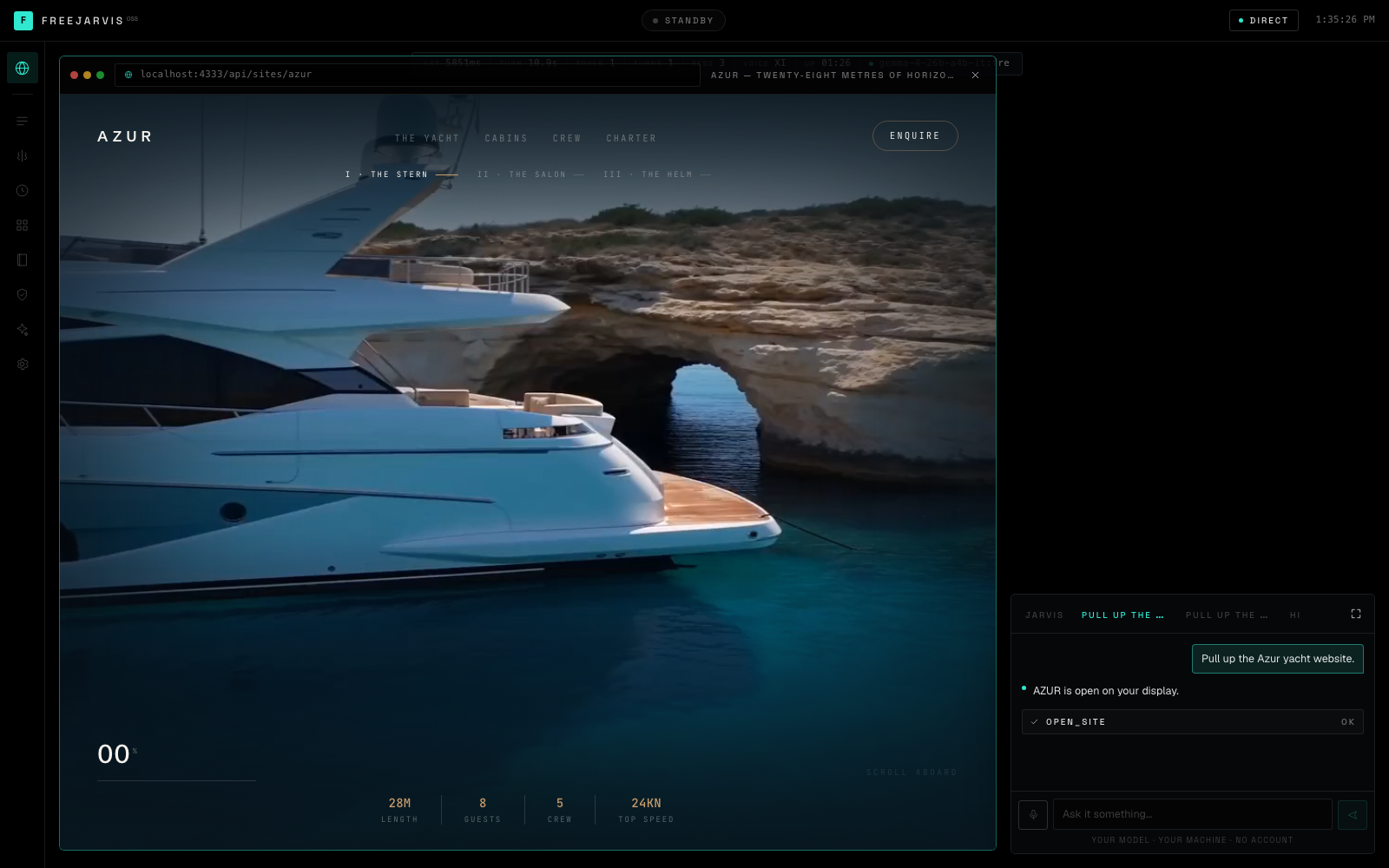Click 'YOUR MODEL · YOUR MACHINE · NO ACCOUNT' footer
Image resolution: width=1389 pixels, height=868 pixels.
click(x=1193, y=840)
